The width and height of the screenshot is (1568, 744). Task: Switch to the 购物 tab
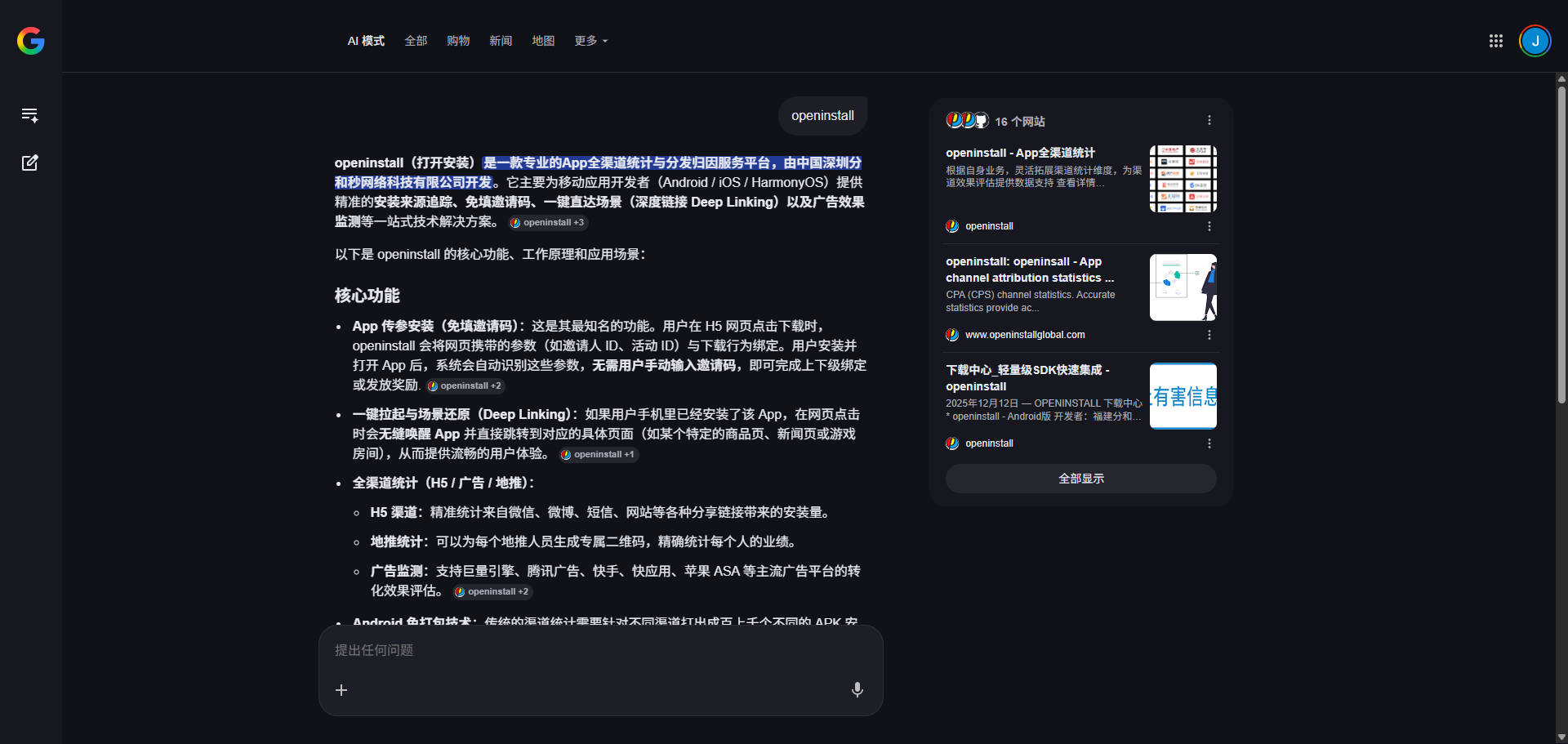coord(458,41)
